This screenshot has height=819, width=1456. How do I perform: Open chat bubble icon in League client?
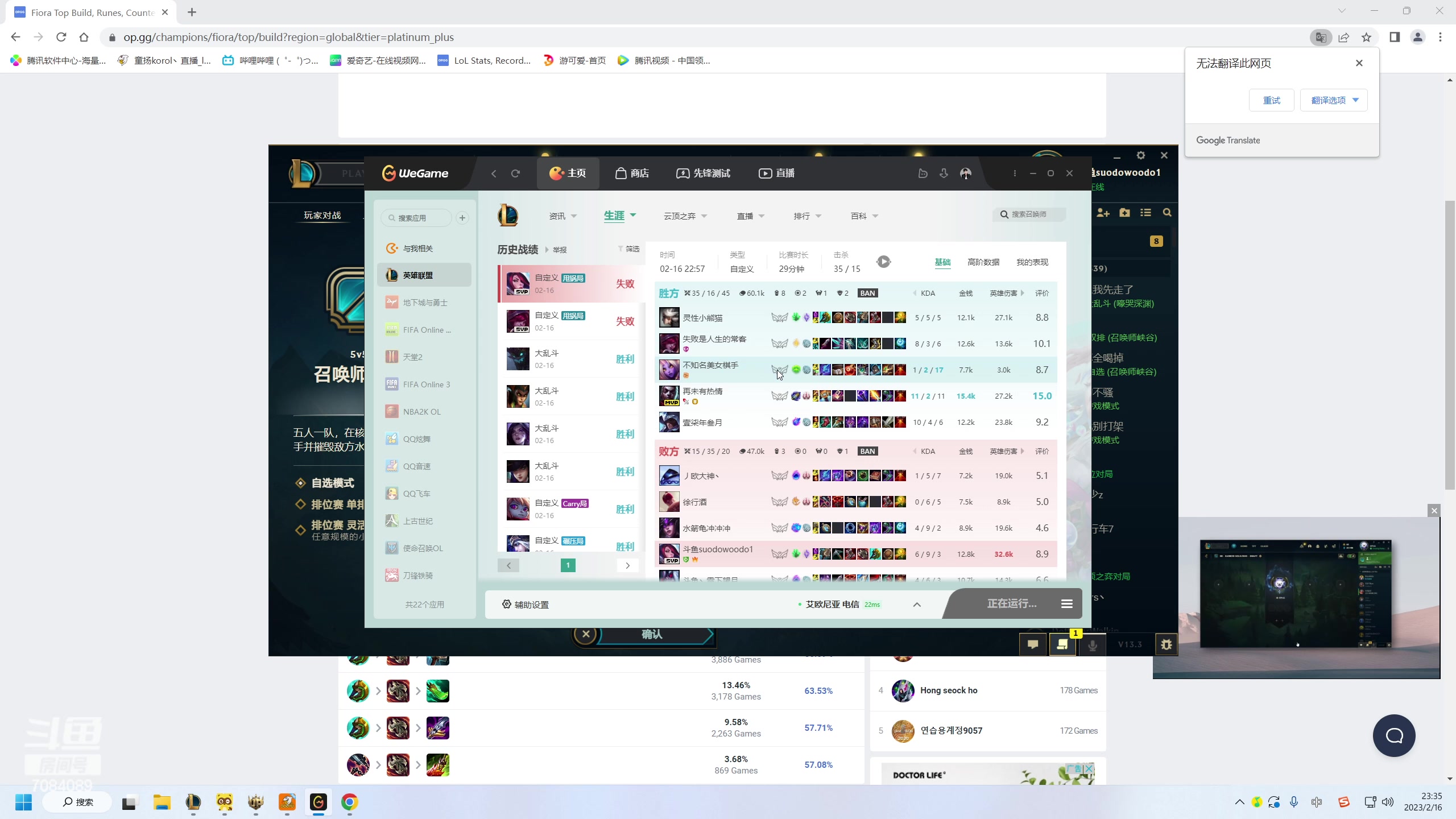(x=1033, y=644)
